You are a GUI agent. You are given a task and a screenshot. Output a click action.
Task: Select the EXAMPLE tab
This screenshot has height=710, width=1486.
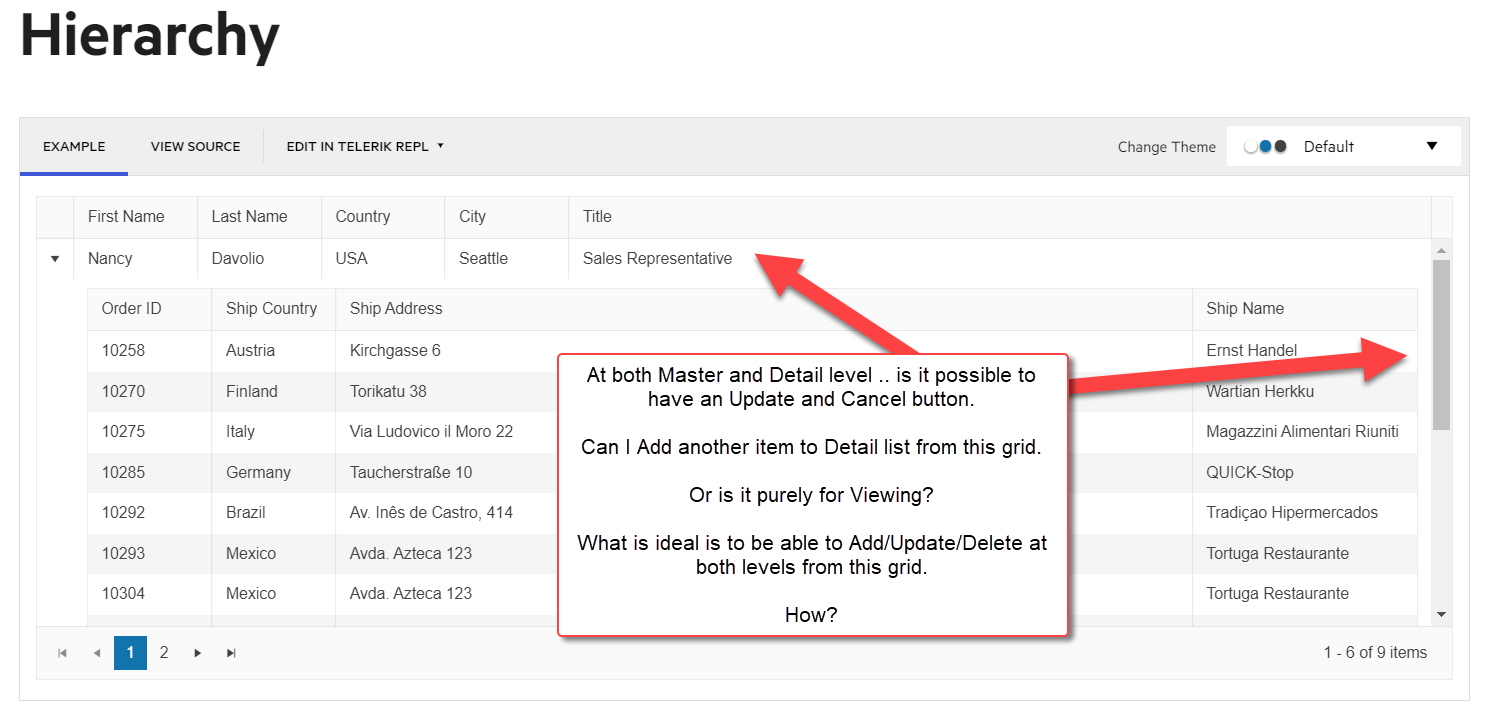(x=73, y=146)
